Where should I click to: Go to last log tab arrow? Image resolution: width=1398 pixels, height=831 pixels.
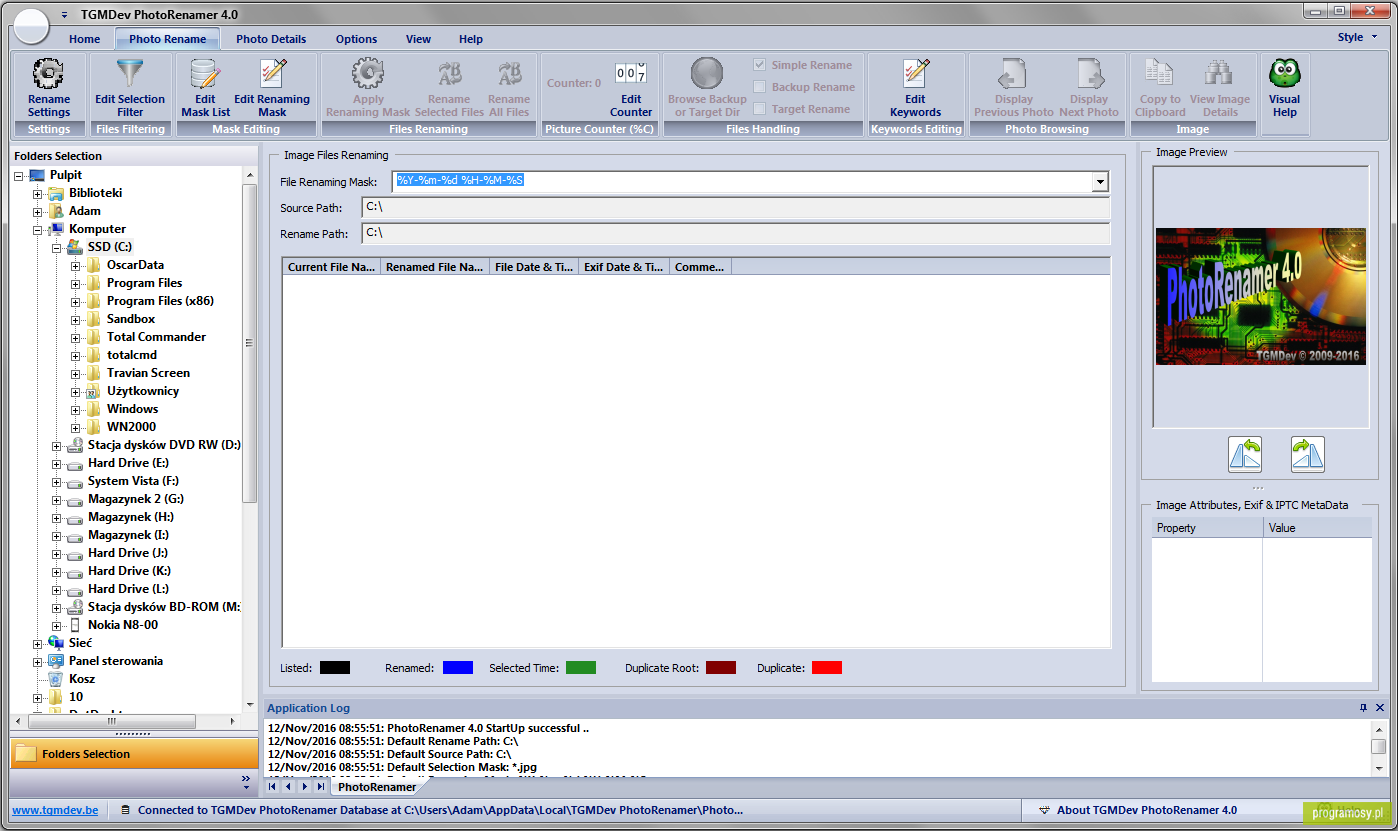[x=320, y=787]
